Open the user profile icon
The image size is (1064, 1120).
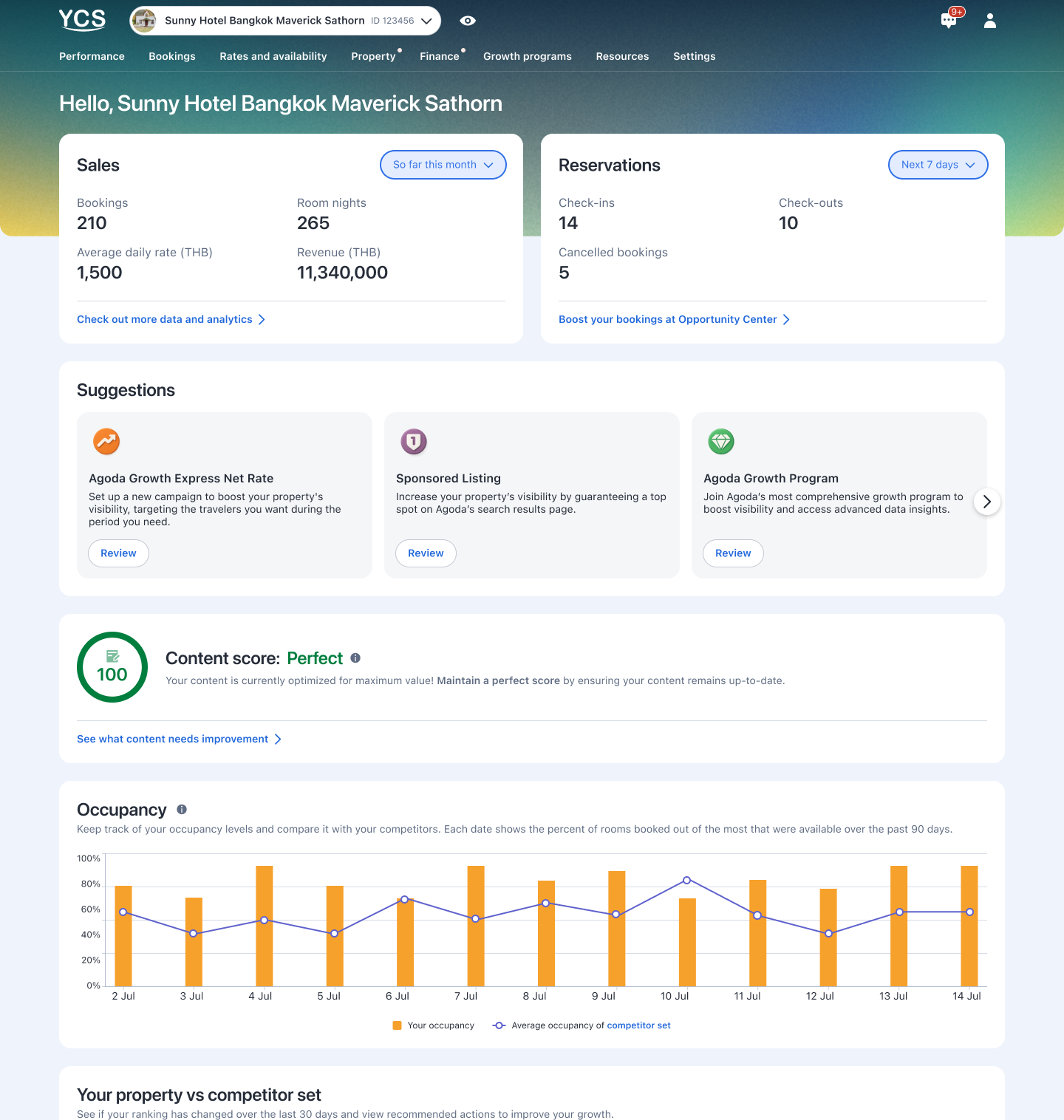coord(989,20)
